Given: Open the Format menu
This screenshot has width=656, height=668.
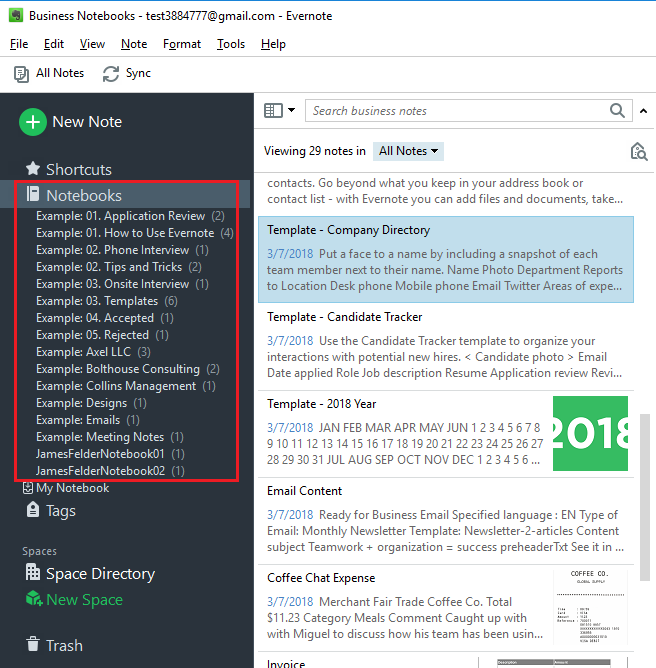Looking at the screenshot, I should coord(181,44).
